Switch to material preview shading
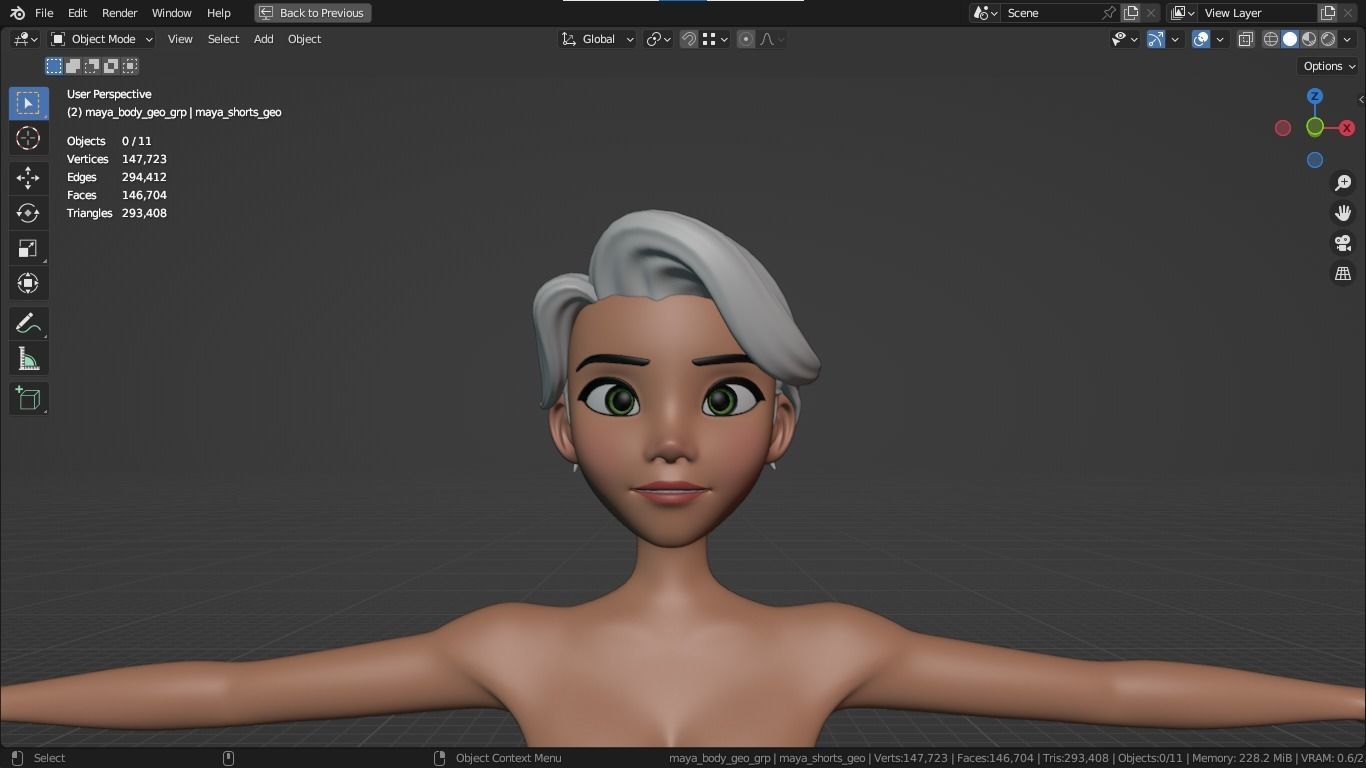Image resolution: width=1366 pixels, height=768 pixels. click(x=1309, y=39)
